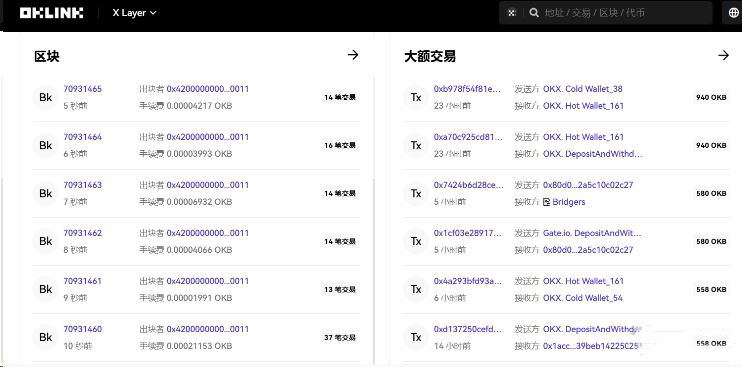Open block 70931463 link
Screen dimensions: 742x367
click(83, 184)
